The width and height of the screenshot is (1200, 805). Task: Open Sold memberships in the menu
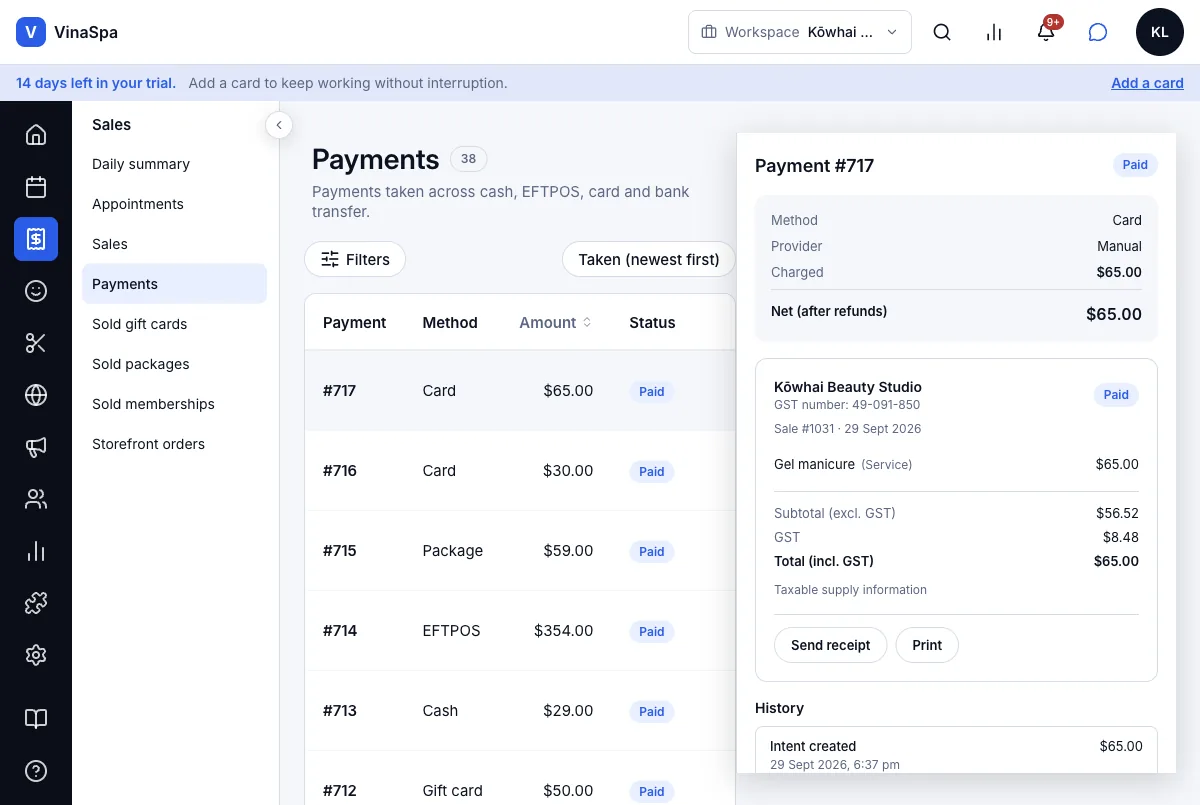point(175,404)
